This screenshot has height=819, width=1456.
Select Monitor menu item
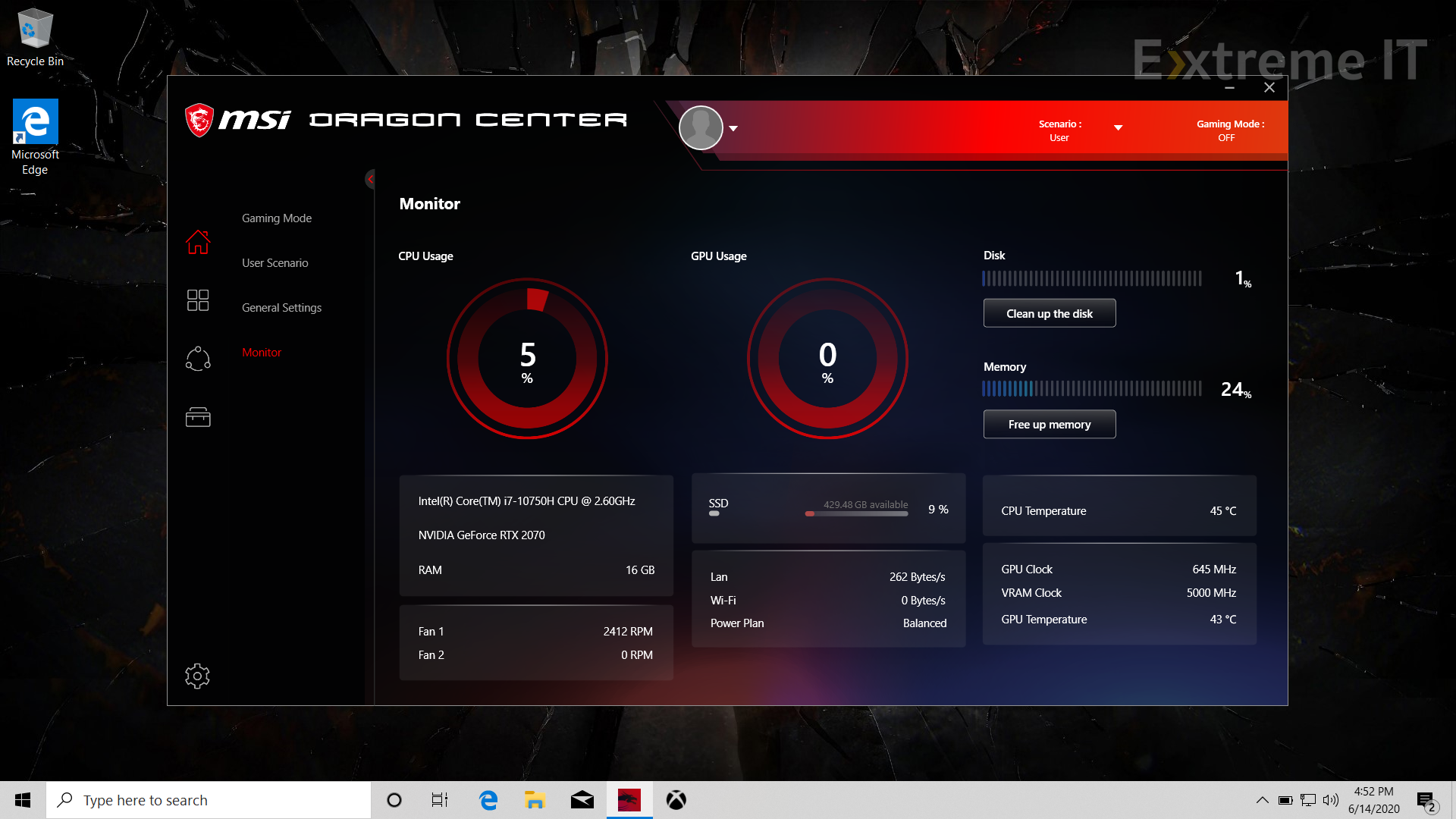click(262, 353)
